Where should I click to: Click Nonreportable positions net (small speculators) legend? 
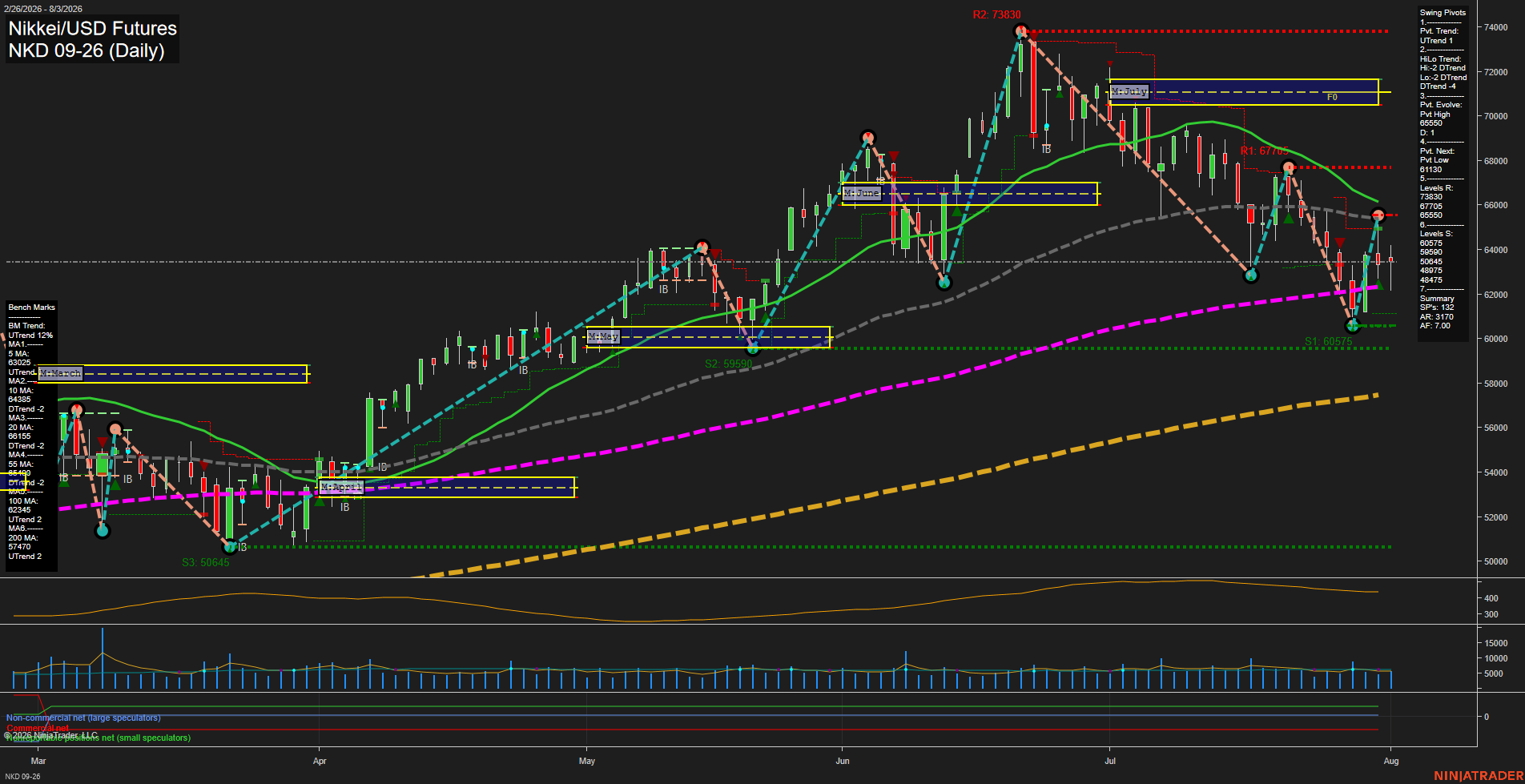click(x=99, y=738)
